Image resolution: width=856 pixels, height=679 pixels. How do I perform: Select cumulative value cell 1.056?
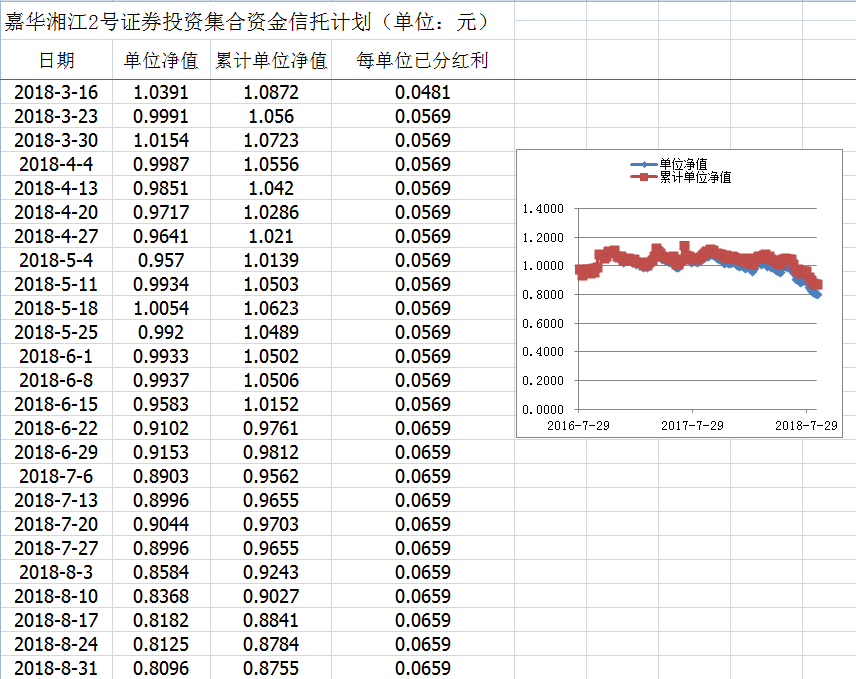point(271,116)
